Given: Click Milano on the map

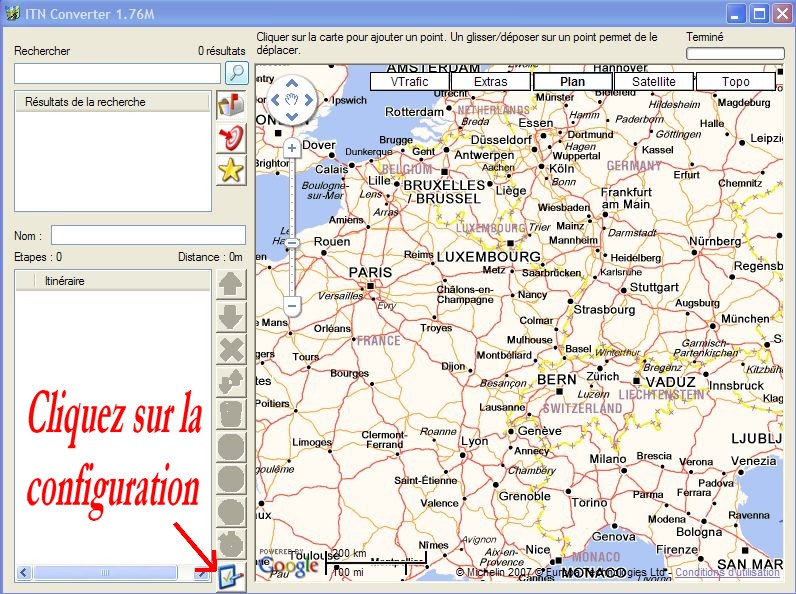Looking at the screenshot, I should 607,459.
